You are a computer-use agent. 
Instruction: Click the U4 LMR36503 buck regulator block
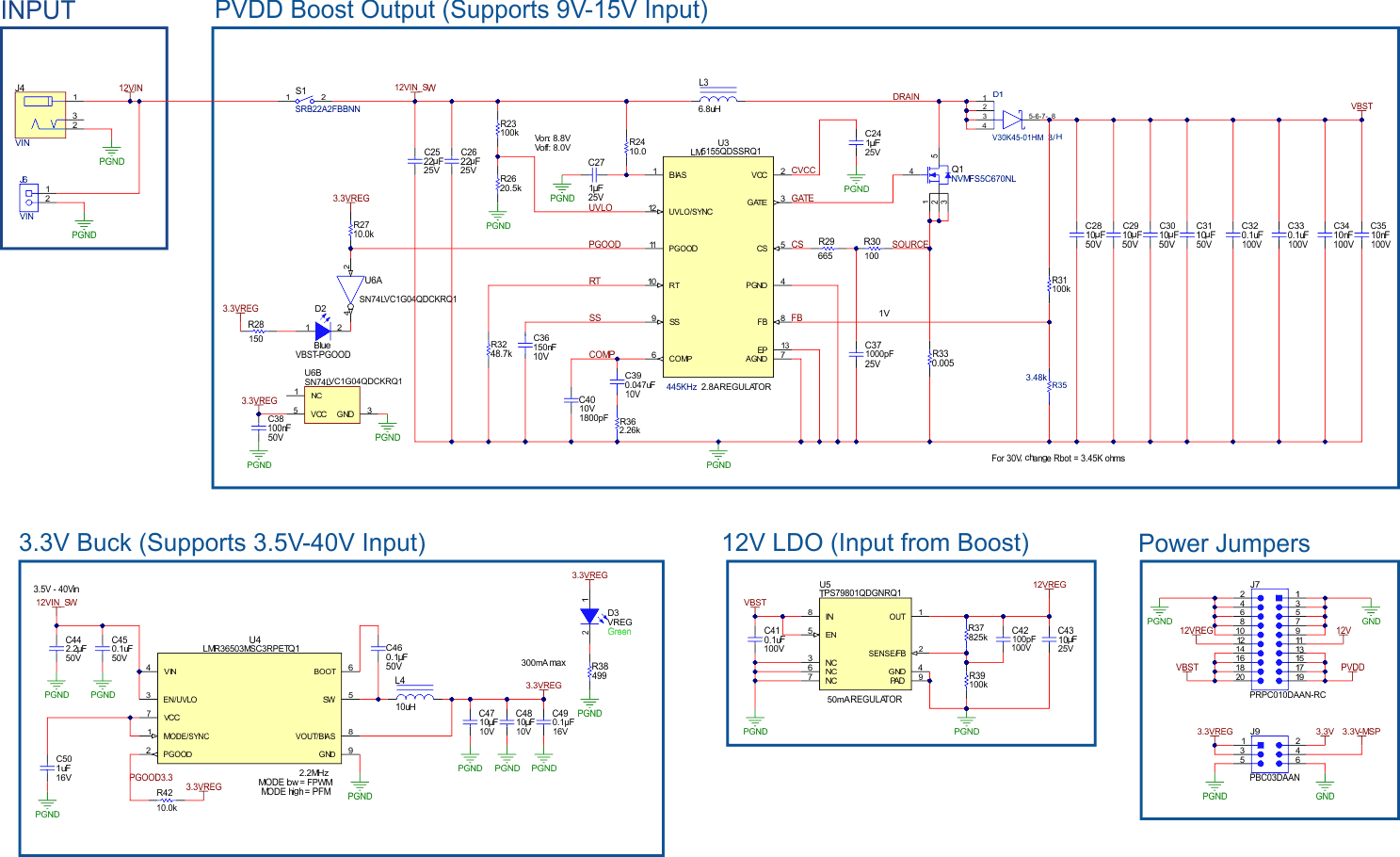point(249,708)
